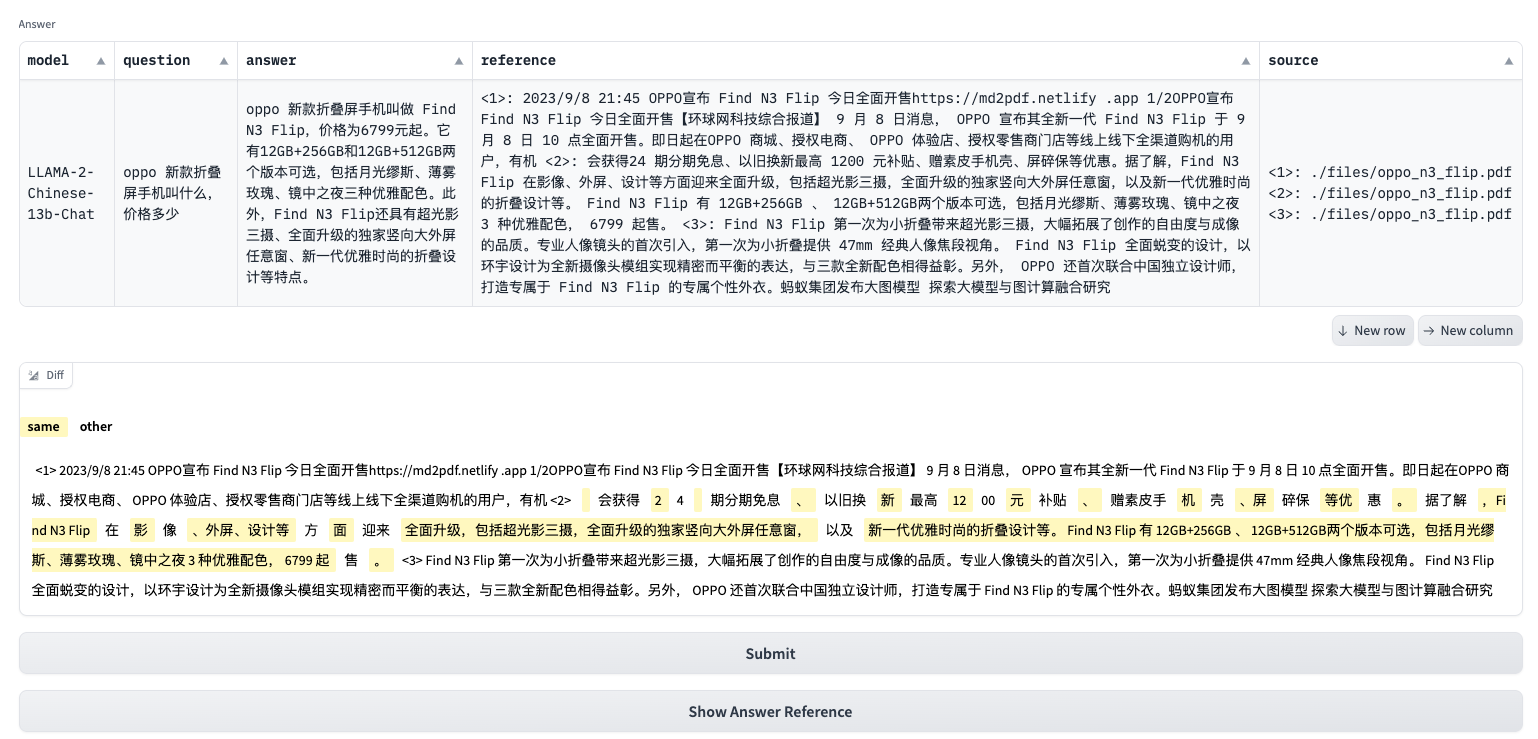Add a new row to table
This screenshot has width=1538, height=739.
tap(1372, 331)
